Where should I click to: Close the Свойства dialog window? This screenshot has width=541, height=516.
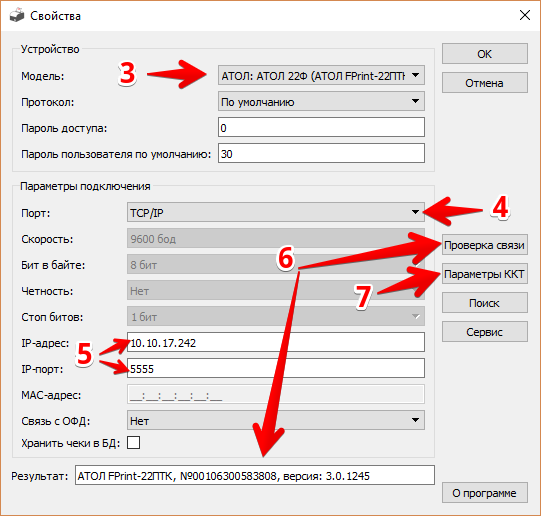(x=525, y=15)
